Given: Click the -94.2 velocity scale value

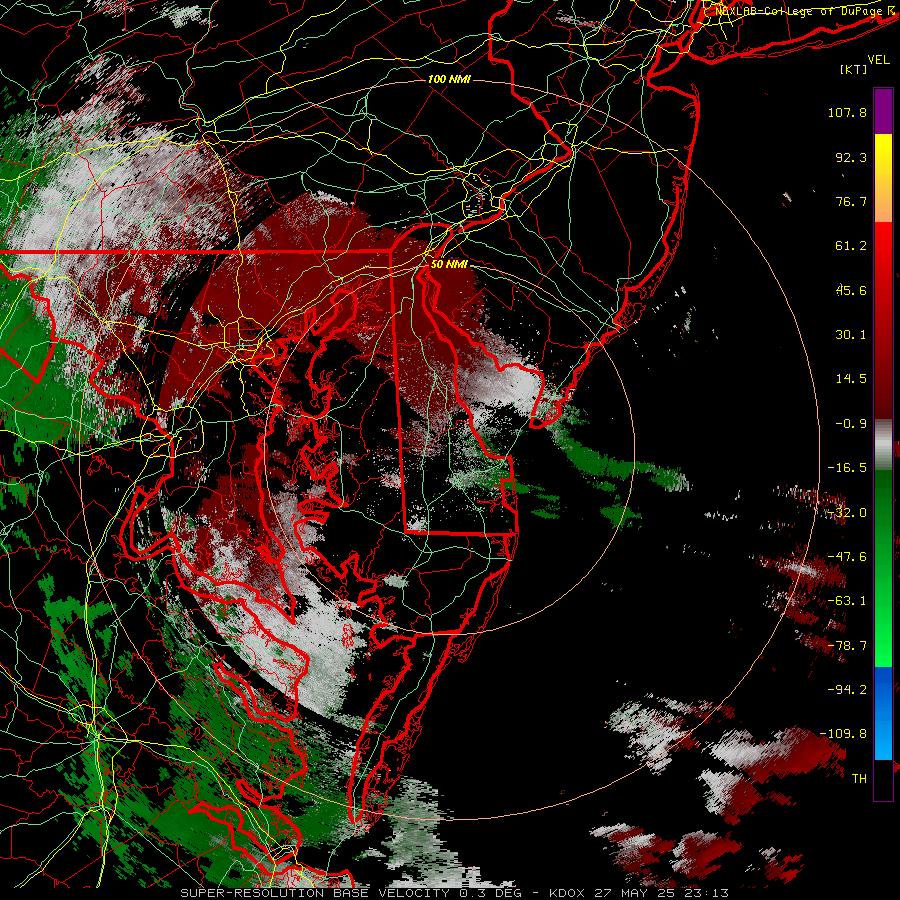Looking at the screenshot, I should point(847,689).
